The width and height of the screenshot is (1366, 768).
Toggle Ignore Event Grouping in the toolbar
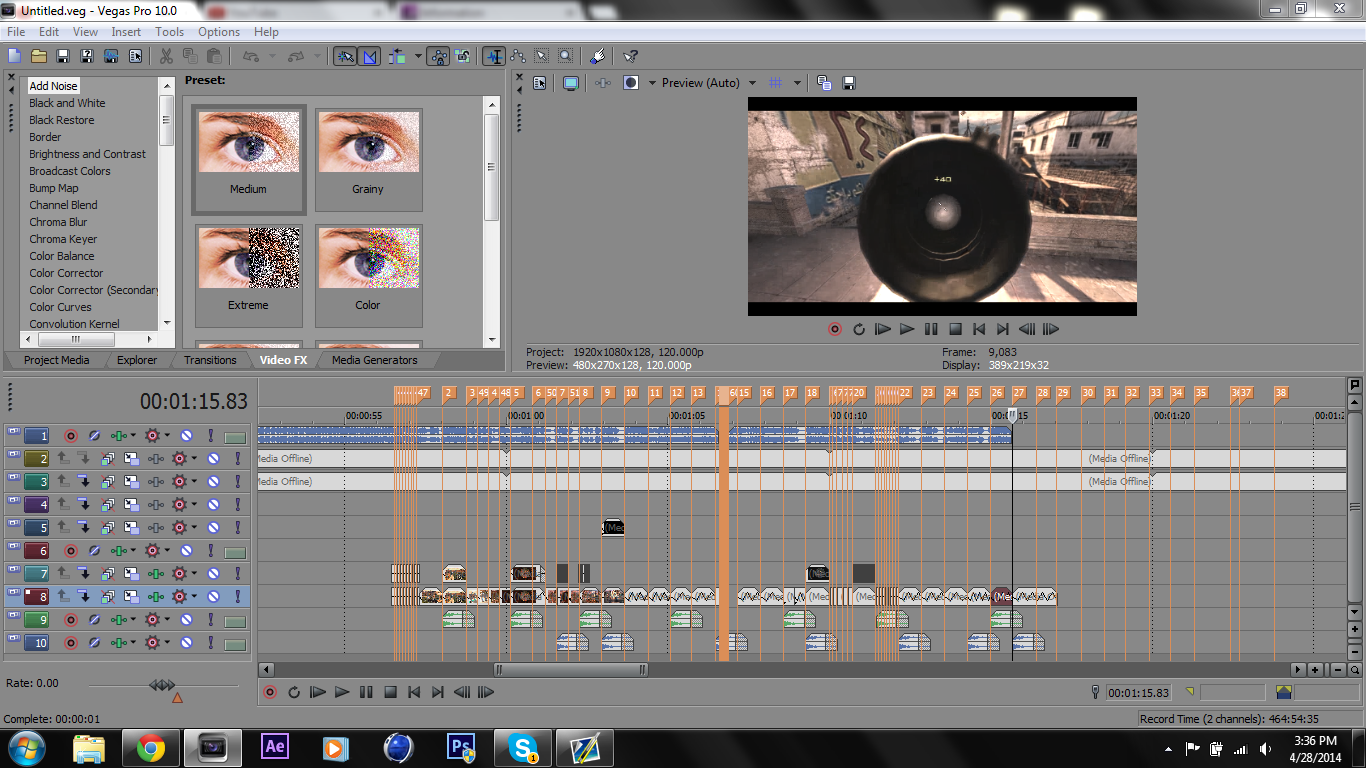tap(462, 56)
